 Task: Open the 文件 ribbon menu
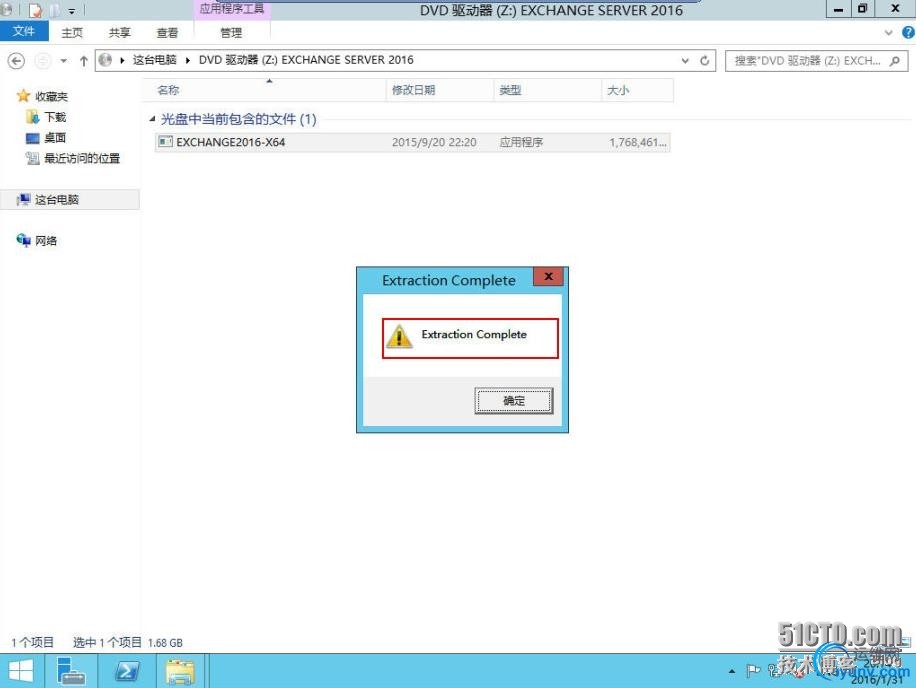[24, 31]
